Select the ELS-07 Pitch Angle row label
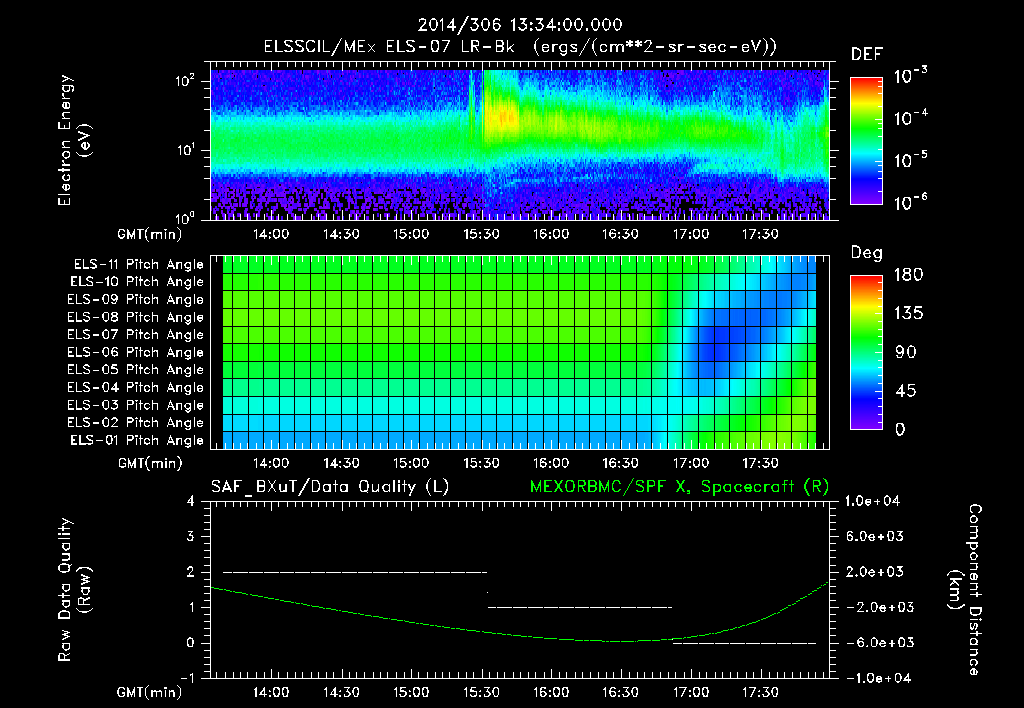The height and width of the screenshot is (708, 1024). click(136, 334)
